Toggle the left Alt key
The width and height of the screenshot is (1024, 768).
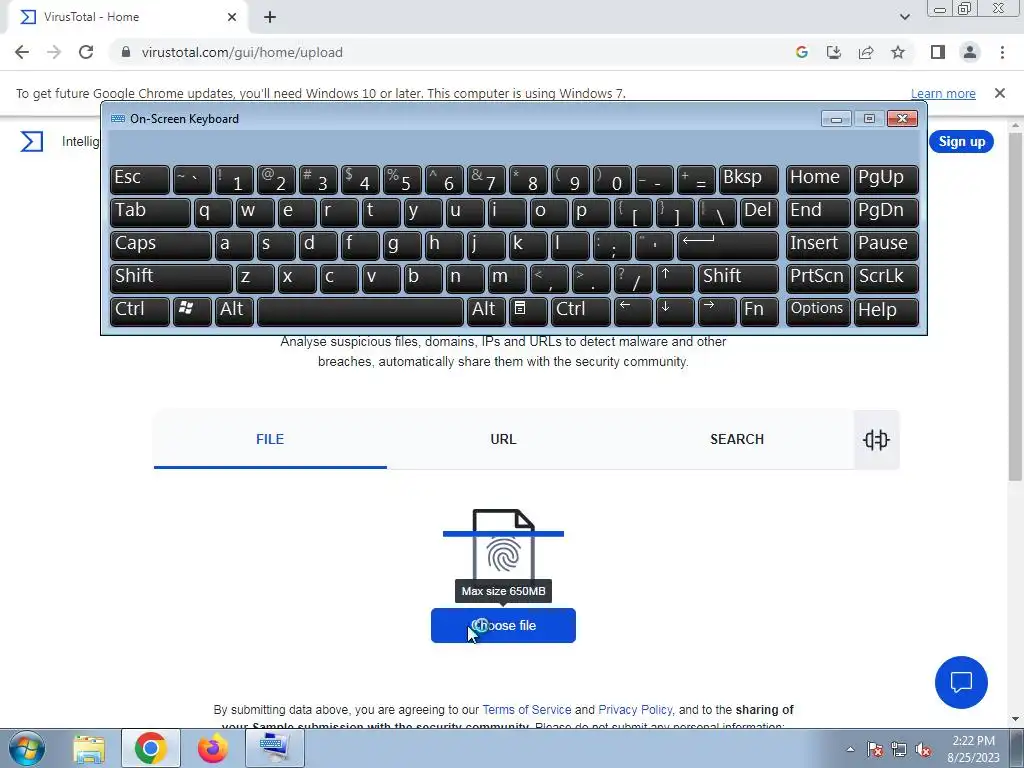[234, 312]
